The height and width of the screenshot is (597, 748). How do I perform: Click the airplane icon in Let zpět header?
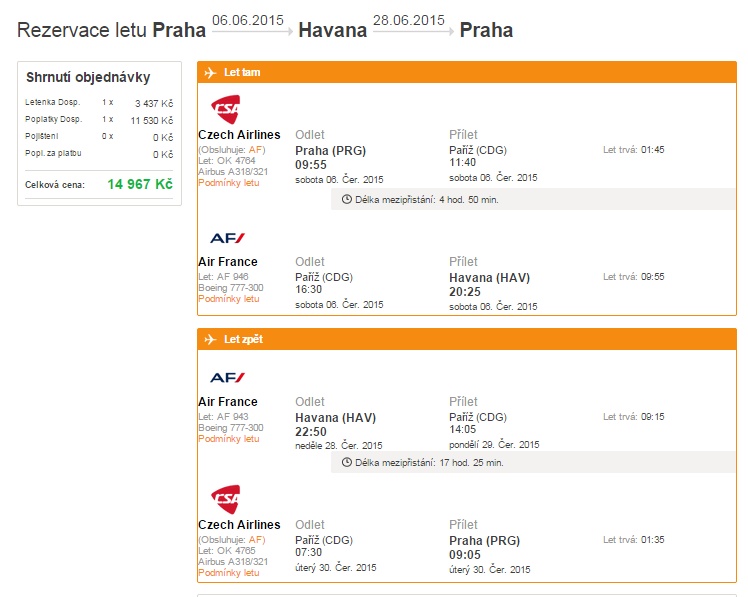[x=210, y=339]
